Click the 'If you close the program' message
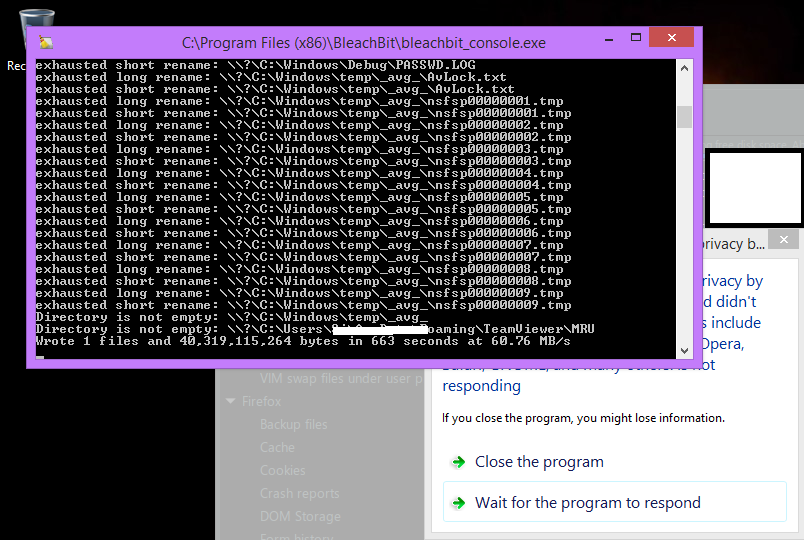 click(x=584, y=418)
